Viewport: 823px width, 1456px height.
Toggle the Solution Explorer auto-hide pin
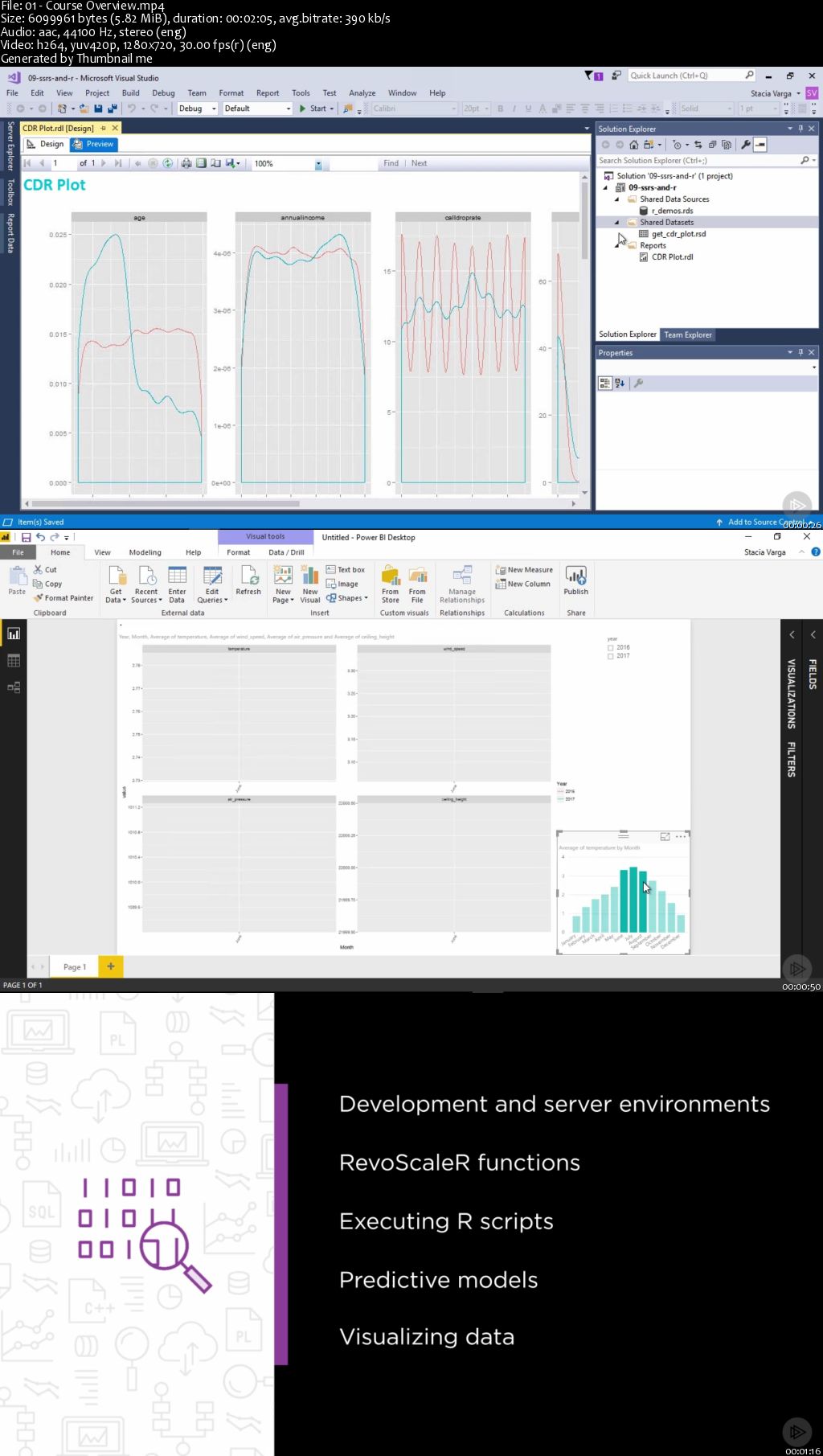tap(800, 129)
